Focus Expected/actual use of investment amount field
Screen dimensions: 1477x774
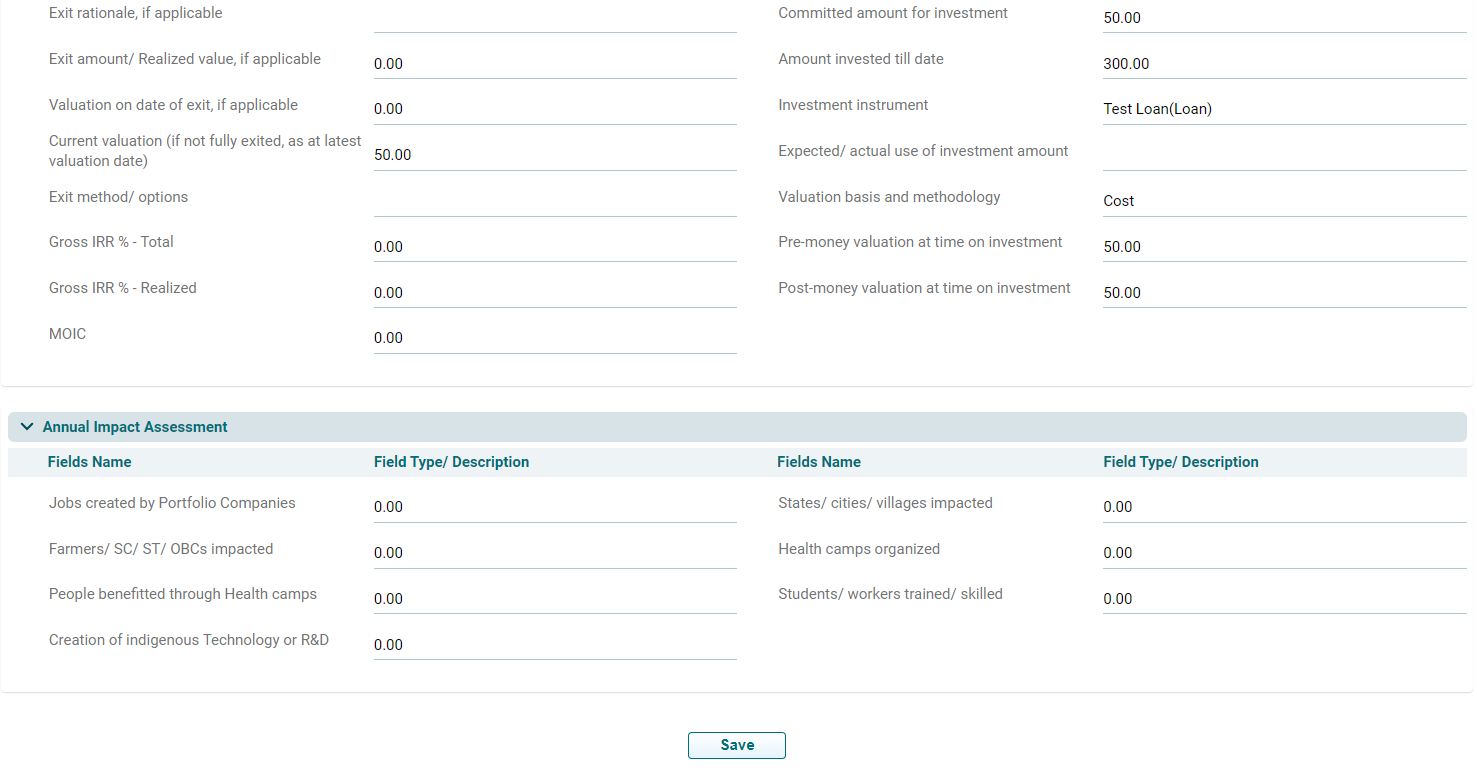[1284, 155]
